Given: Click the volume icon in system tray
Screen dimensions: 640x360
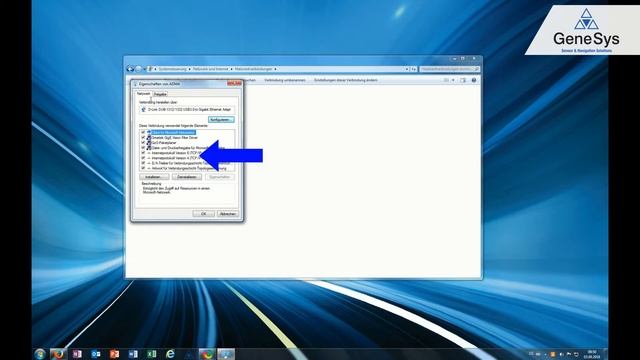Looking at the screenshot, I should coord(561,354).
